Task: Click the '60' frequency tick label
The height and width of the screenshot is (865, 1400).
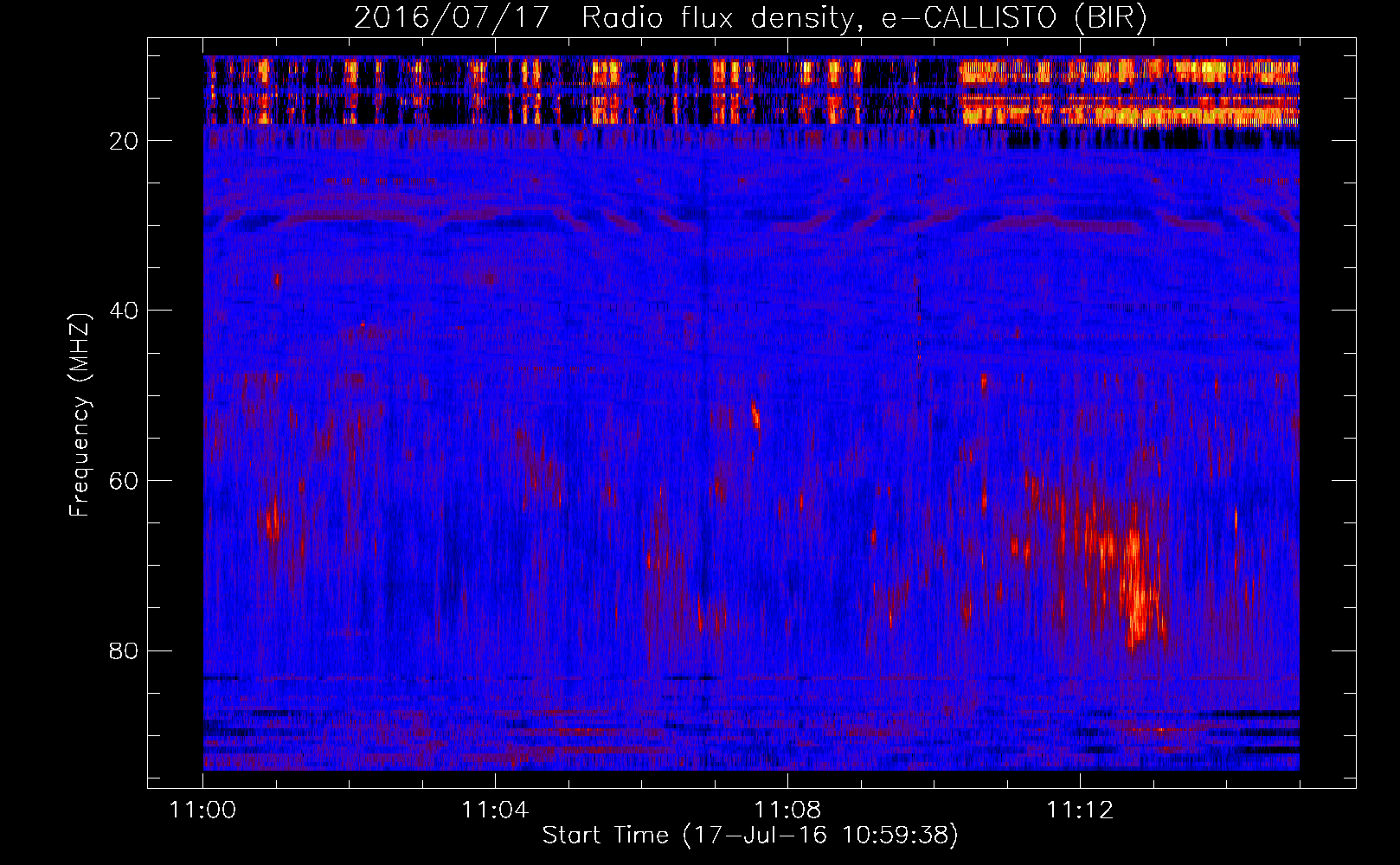Action: coord(125,481)
